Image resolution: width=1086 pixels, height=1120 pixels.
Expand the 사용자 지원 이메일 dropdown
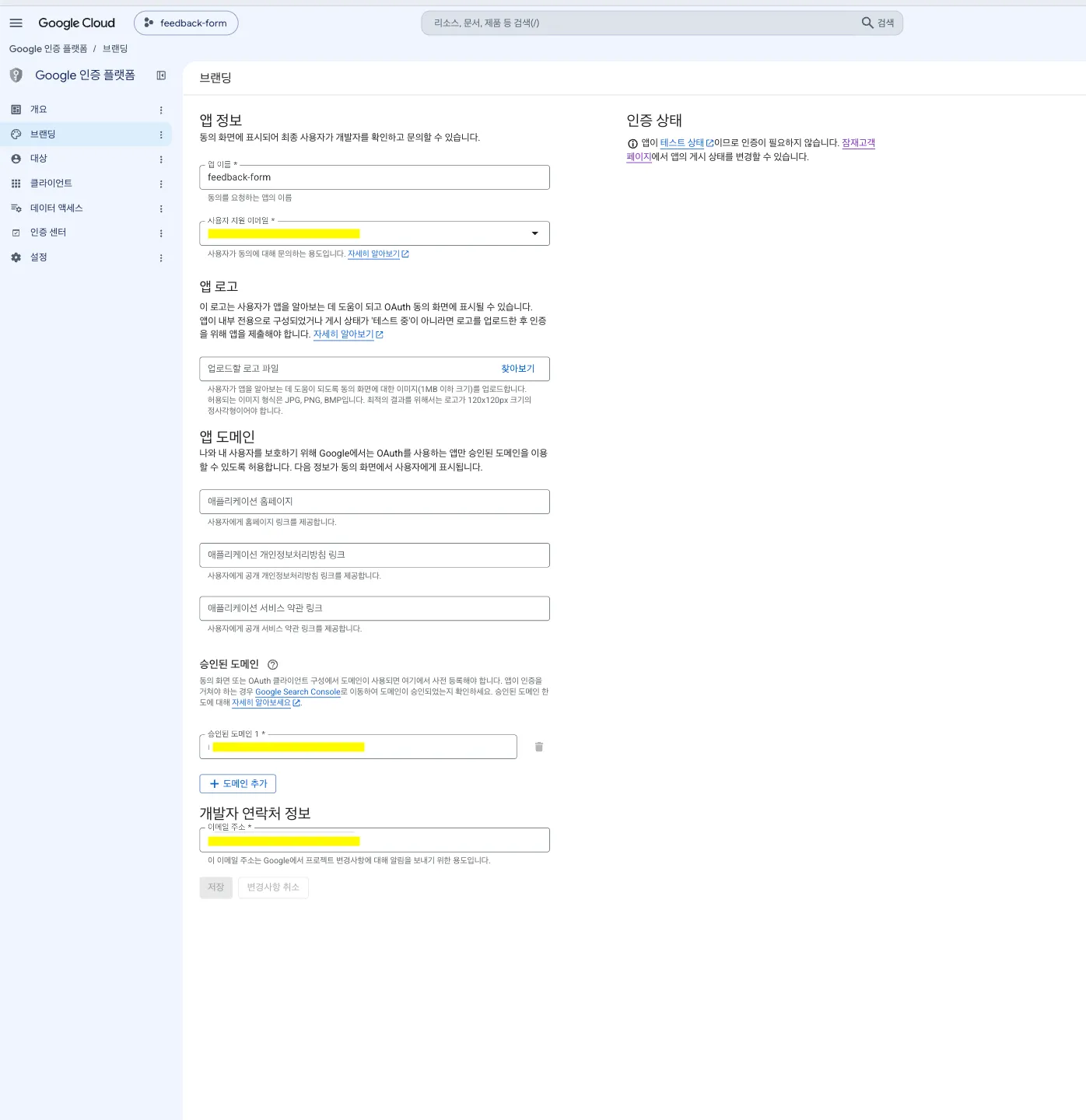pos(374,233)
